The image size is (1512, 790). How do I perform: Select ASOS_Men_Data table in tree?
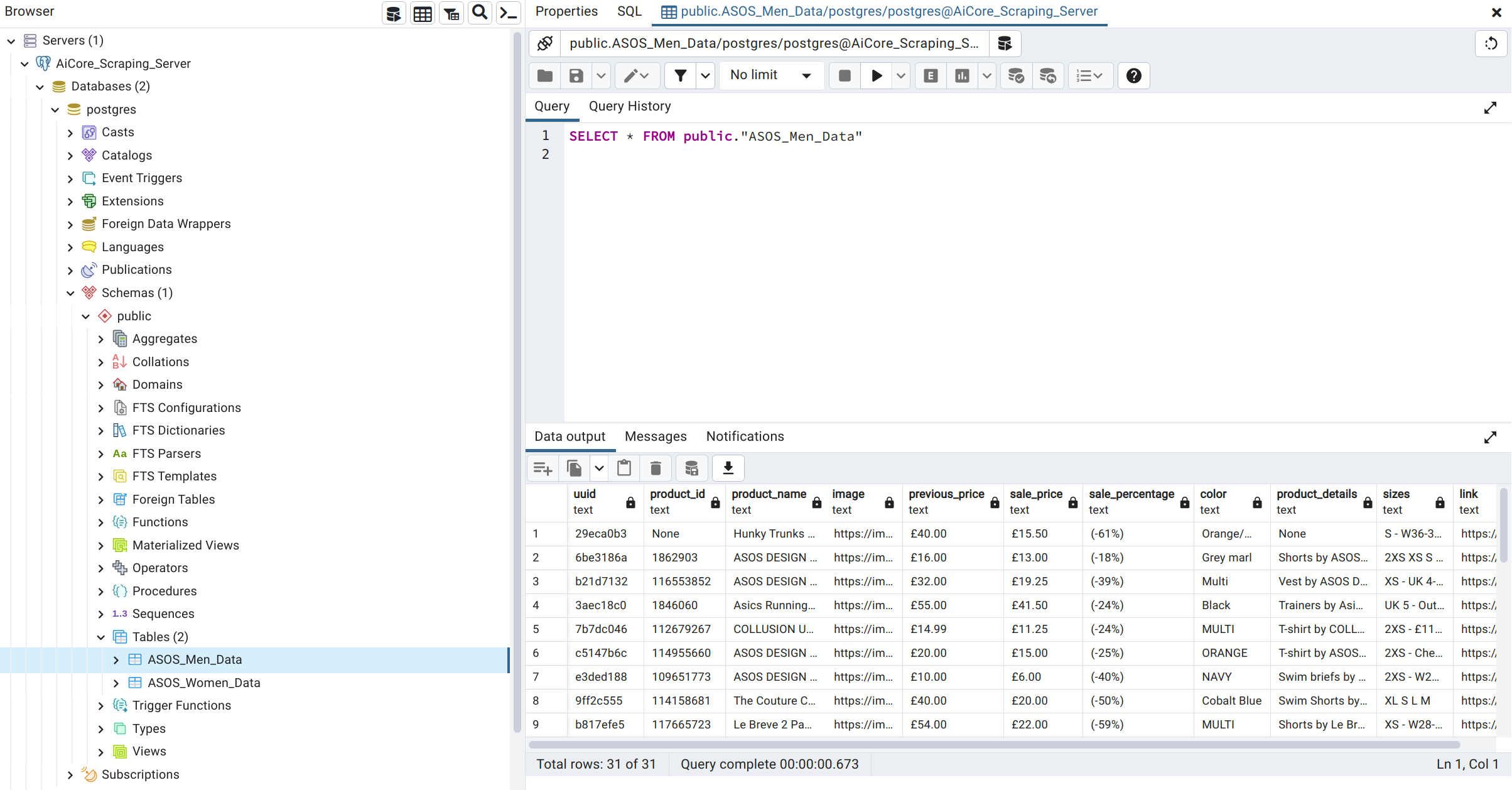pos(195,660)
